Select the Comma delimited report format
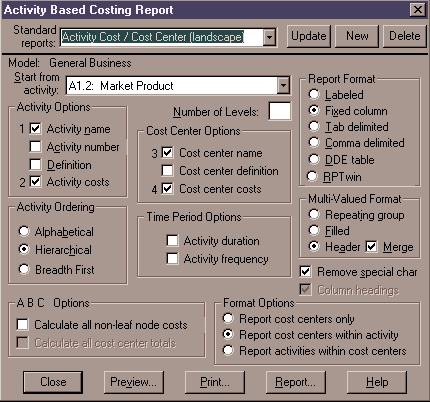Screen dimensions: 430x402 314,143
